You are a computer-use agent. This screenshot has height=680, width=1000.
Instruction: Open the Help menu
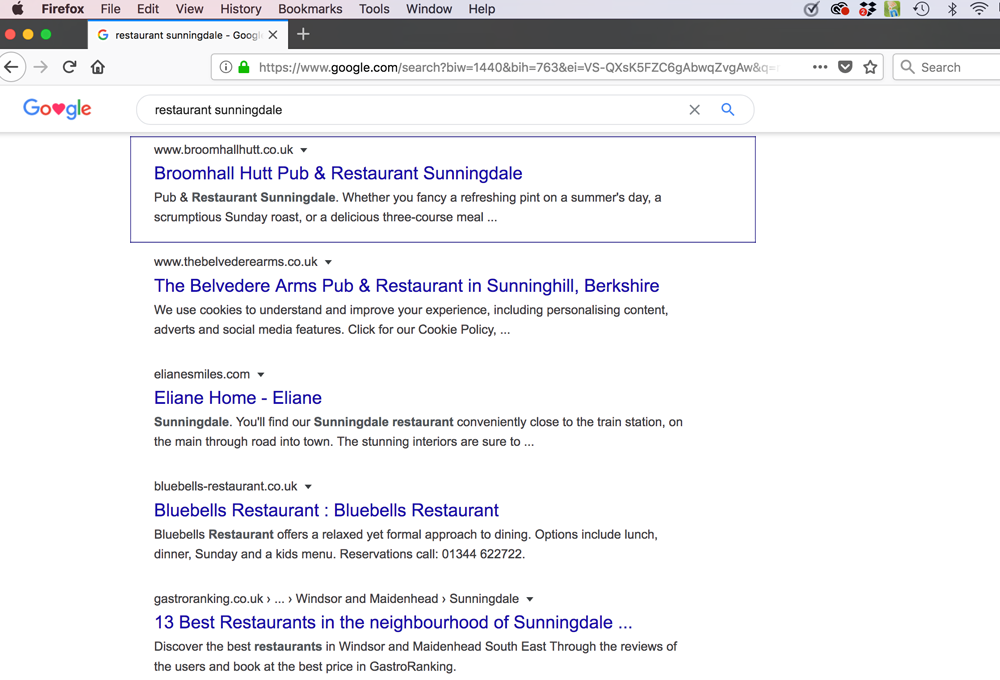[x=482, y=9]
